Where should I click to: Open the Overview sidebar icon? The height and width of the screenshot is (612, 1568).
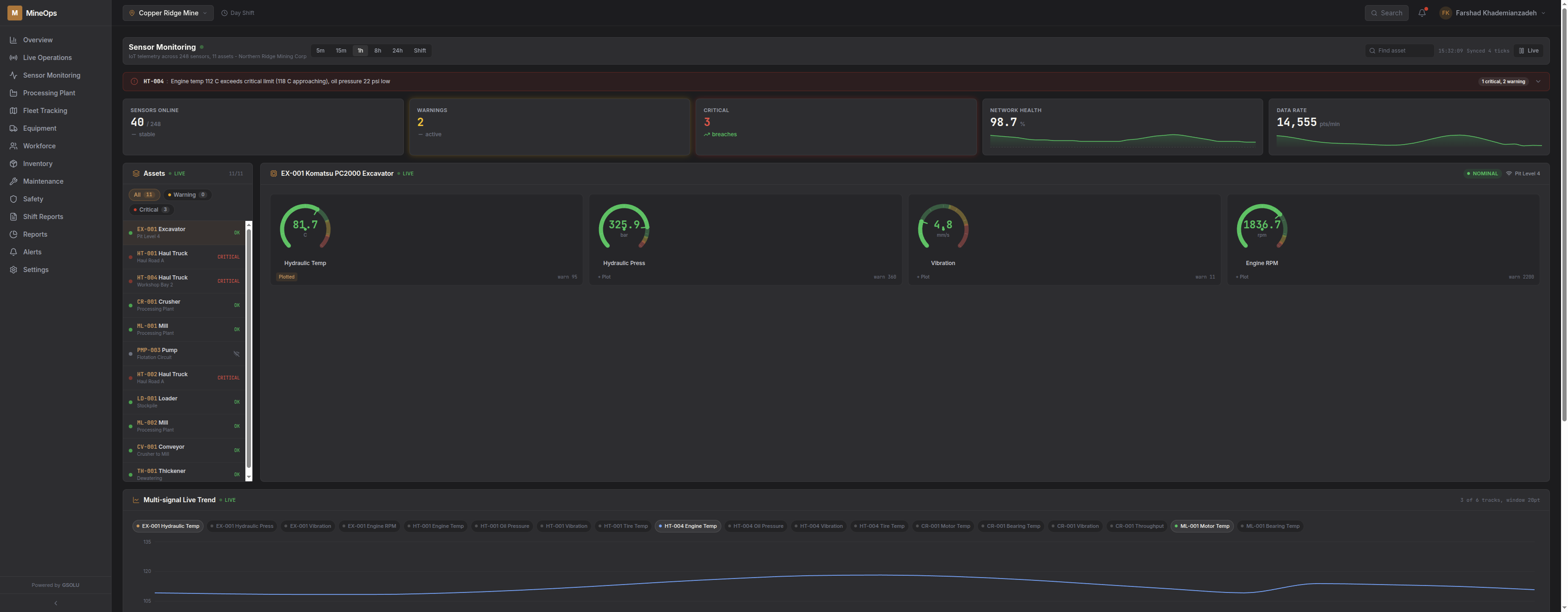click(13, 40)
